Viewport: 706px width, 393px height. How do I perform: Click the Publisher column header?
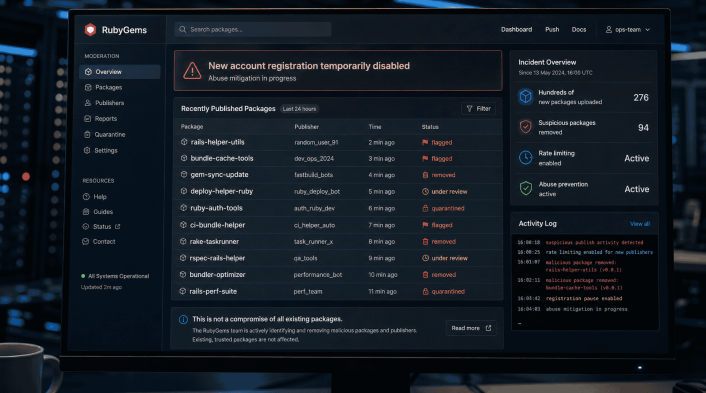307,126
